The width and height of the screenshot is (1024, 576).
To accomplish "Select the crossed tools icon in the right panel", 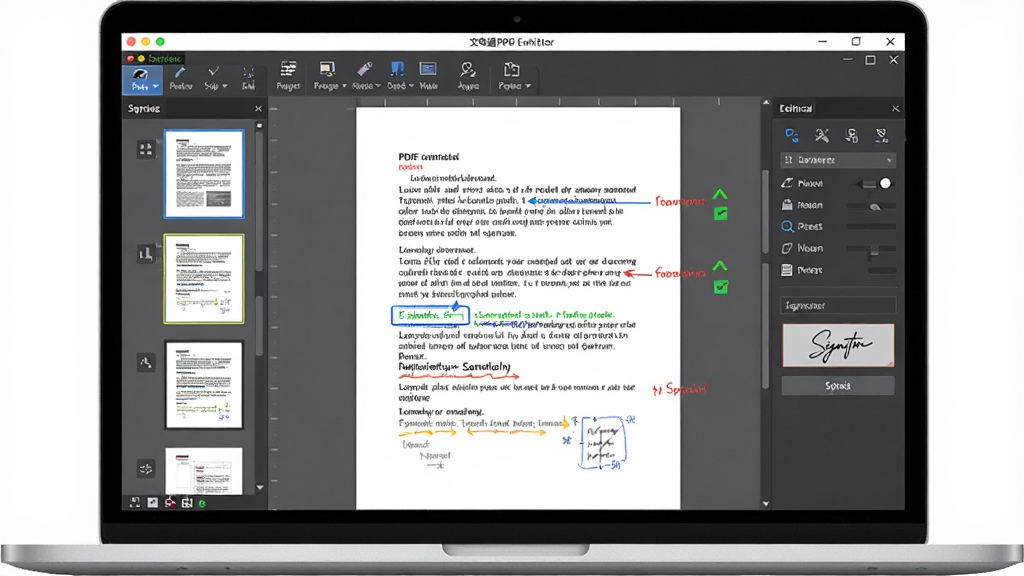I will click(x=822, y=135).
